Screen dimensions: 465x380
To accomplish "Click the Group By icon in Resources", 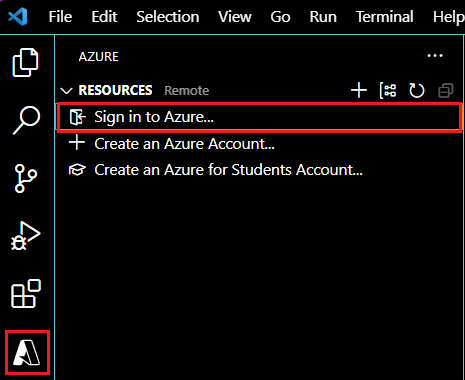I will point(388,90).
